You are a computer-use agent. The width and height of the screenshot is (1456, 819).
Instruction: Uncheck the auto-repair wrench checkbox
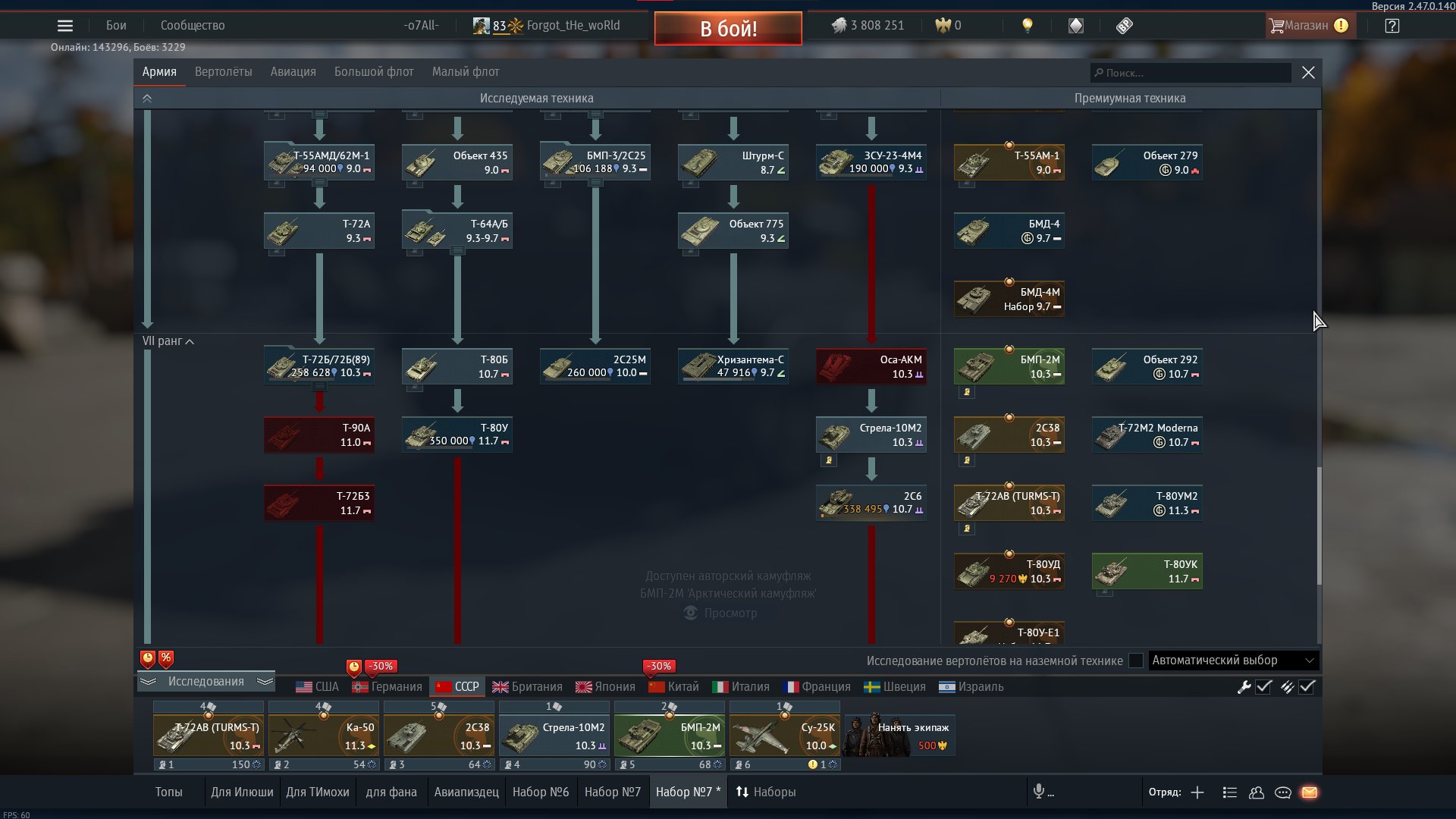[1263, 687]
